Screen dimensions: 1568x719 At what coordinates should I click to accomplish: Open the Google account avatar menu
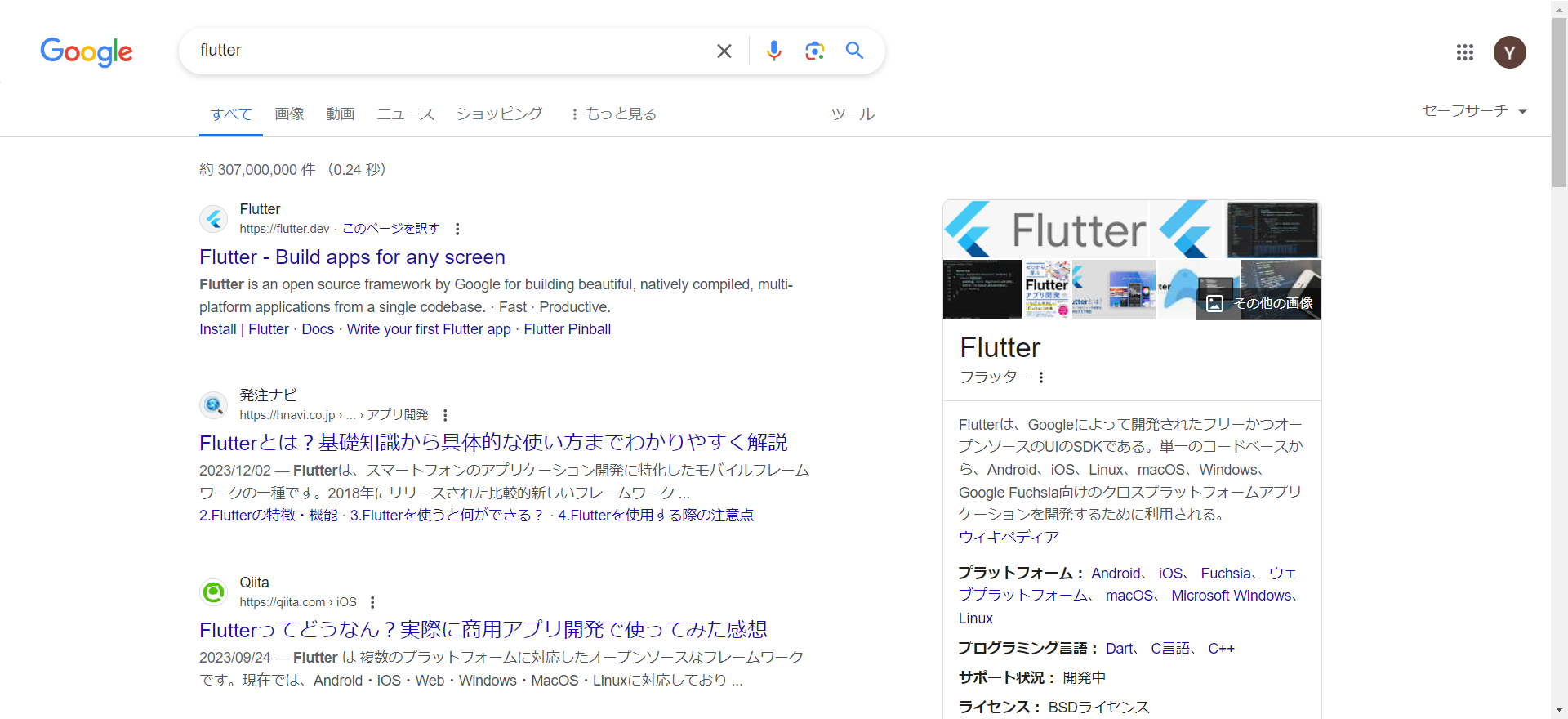click(x=1509, y=52)
